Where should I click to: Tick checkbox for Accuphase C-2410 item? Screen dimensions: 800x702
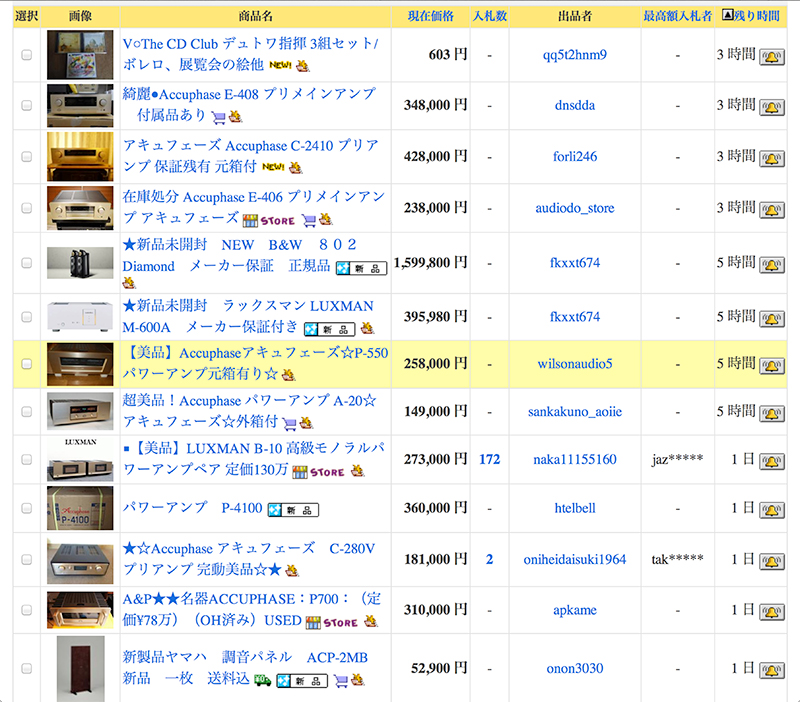coord(27,157)
